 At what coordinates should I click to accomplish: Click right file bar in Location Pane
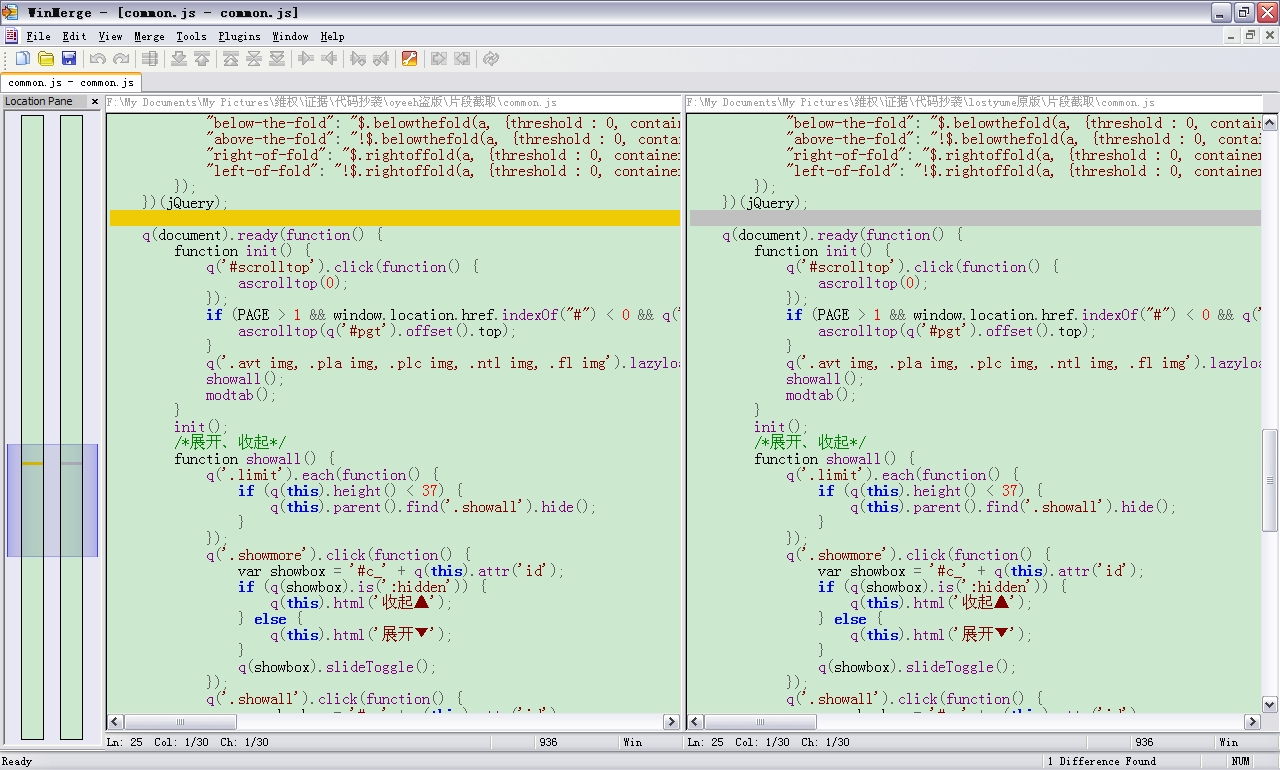(71, 427)
